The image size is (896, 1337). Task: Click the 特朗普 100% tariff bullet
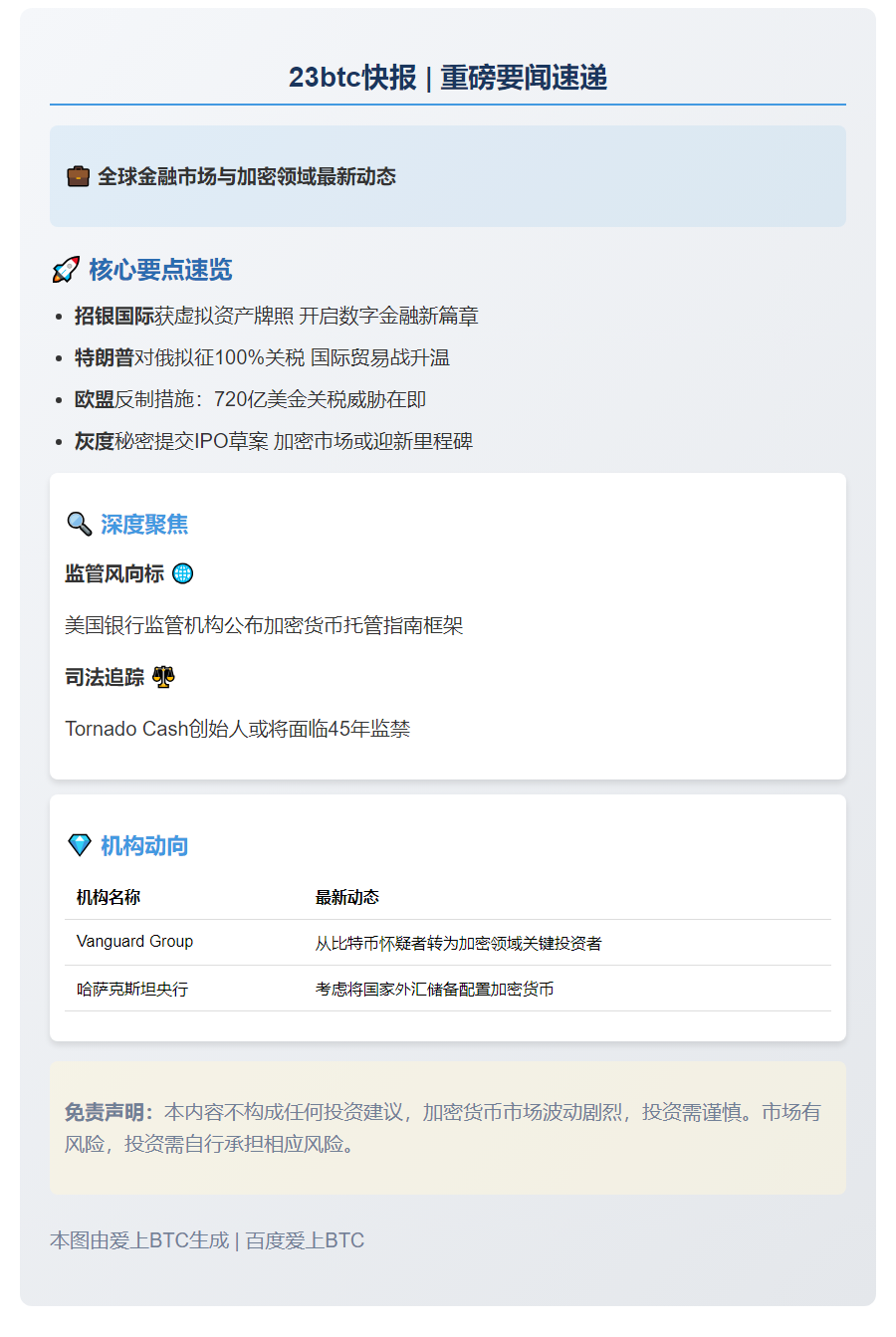(262, 357)
